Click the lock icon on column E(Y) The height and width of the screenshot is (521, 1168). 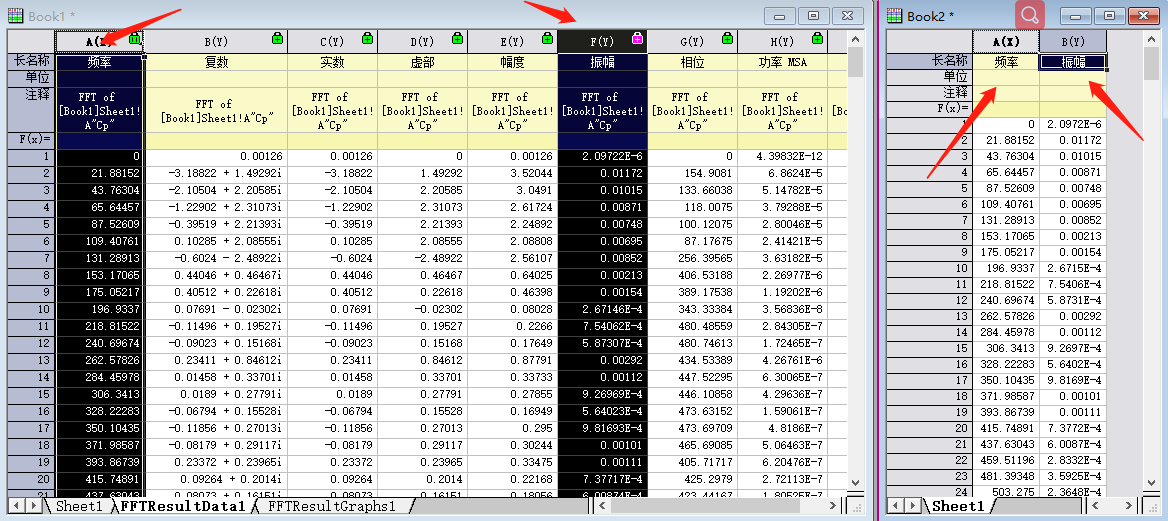[x=547, y=39]
